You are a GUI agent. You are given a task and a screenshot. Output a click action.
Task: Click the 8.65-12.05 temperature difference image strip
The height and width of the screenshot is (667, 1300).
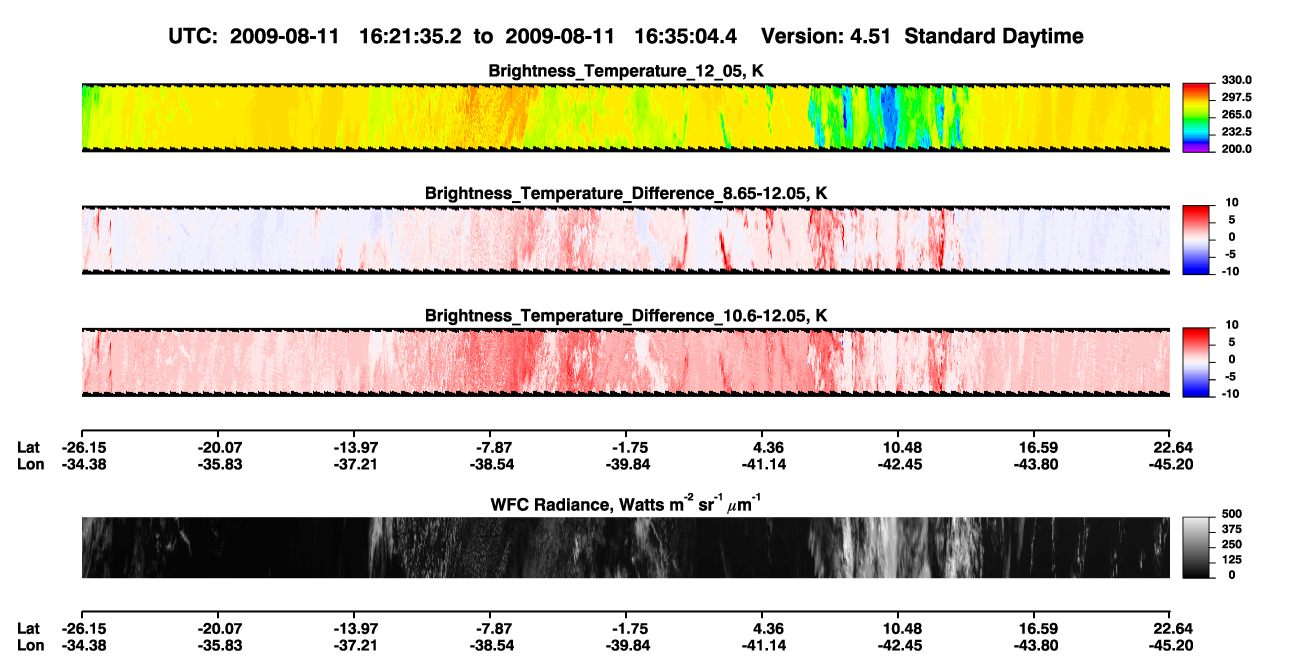(626, 240)
